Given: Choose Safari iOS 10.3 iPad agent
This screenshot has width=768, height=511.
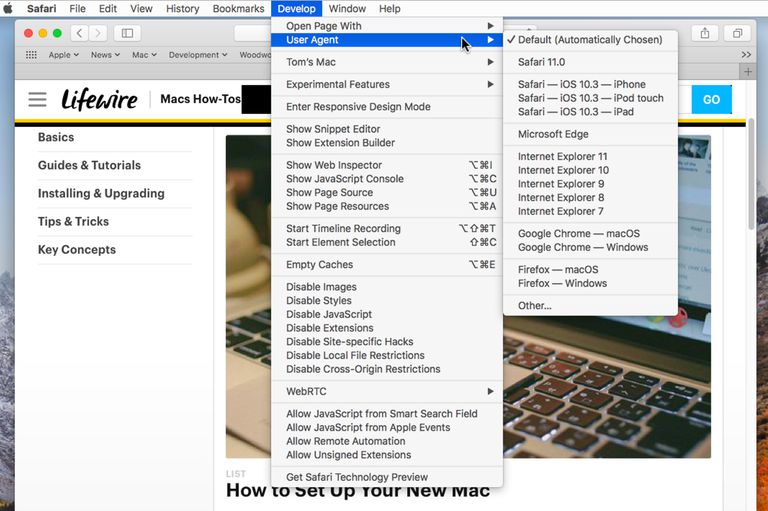Looking at the screenshot, I should 590,112.
